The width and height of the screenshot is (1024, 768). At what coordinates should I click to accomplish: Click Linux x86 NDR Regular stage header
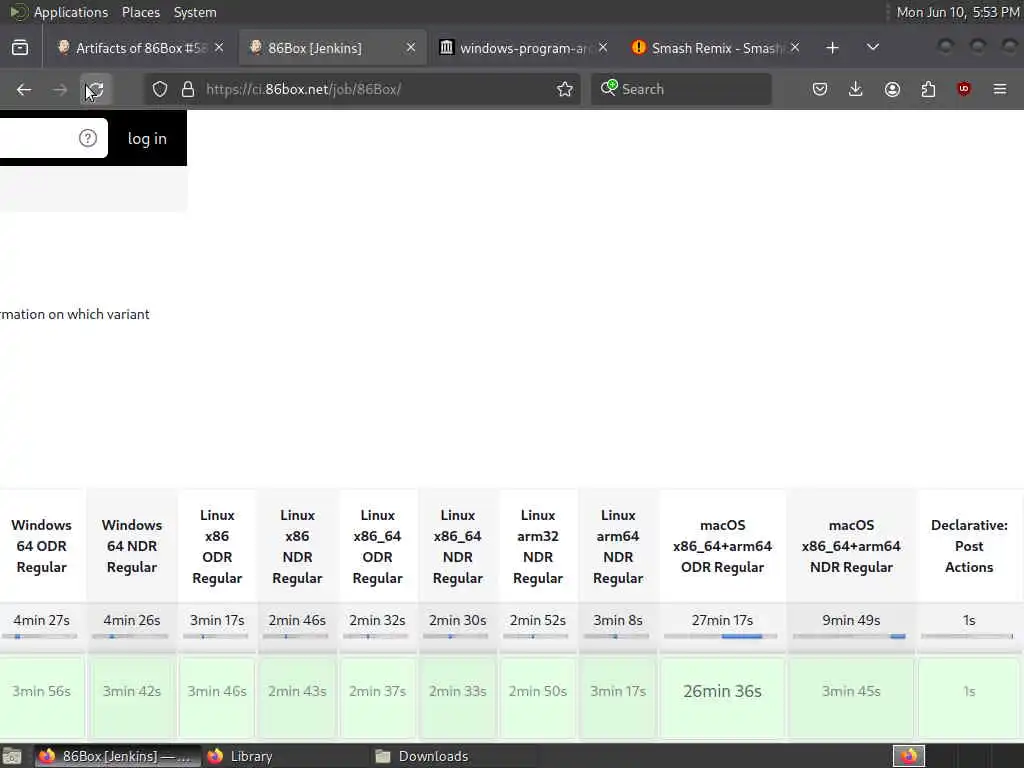point(297,547)
